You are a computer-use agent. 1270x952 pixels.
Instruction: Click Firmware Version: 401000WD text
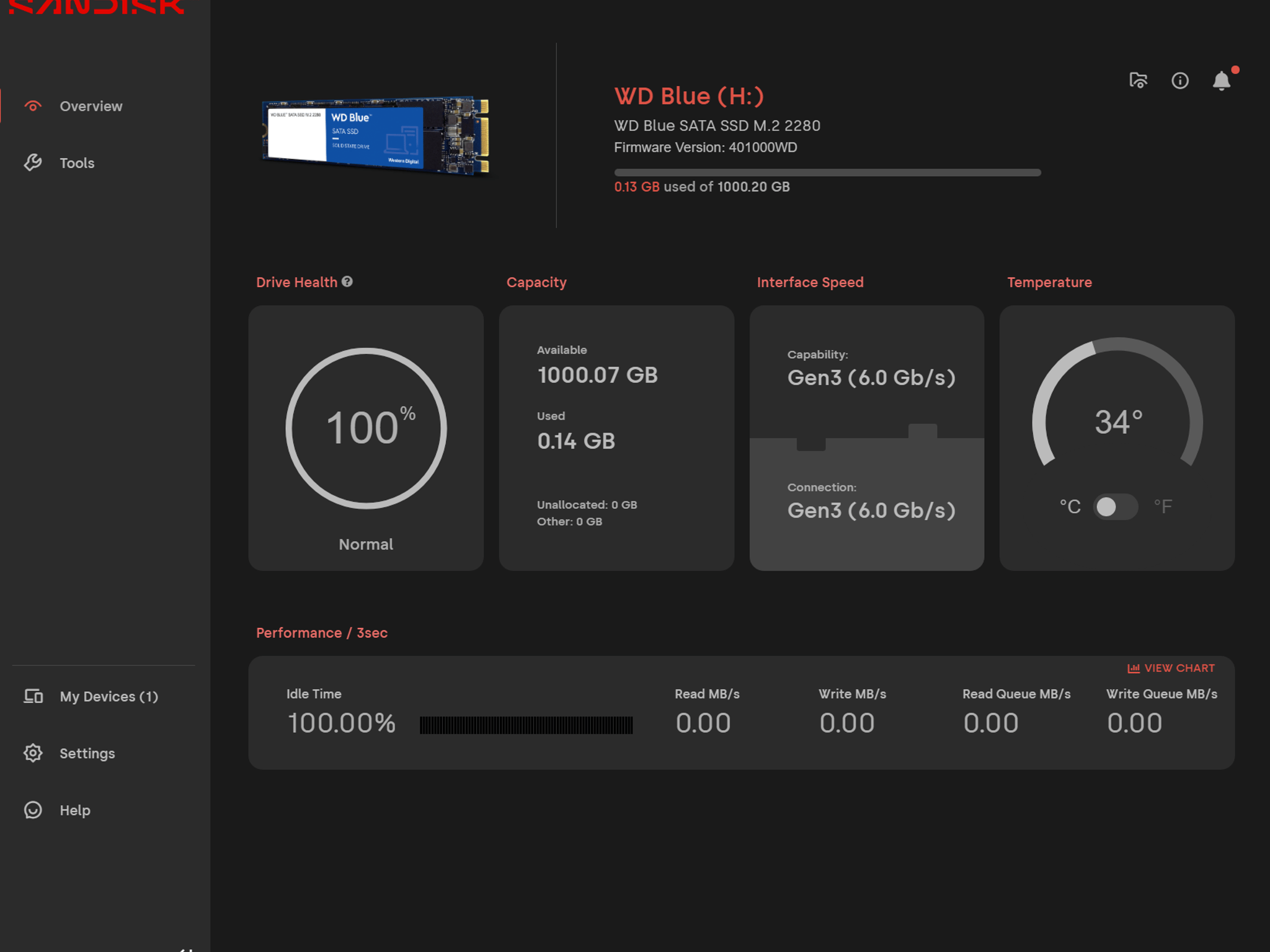pyautogui.click(x=706, y=148)
